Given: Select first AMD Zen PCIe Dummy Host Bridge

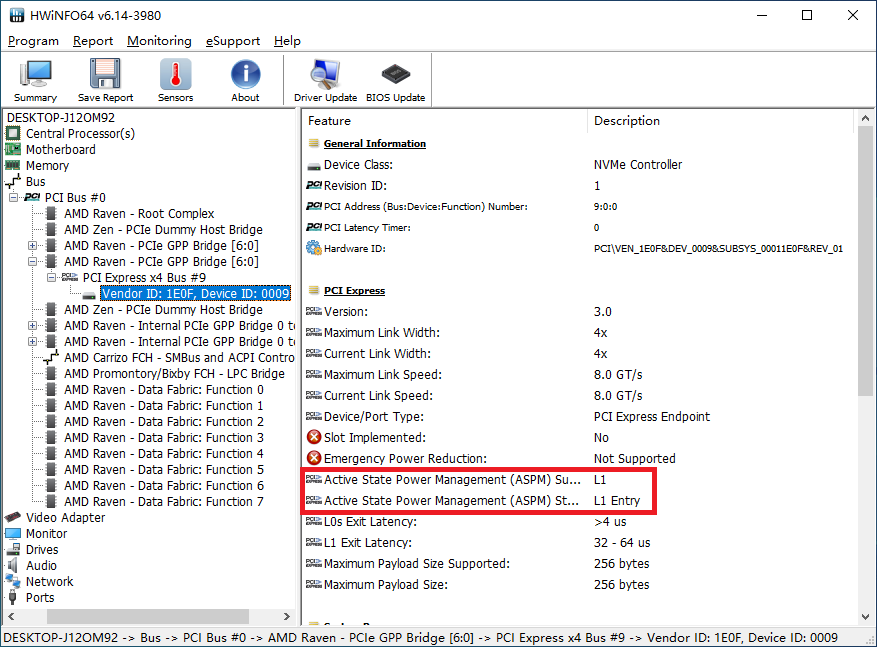Looking at the screenshot, I should (x=163, y=230).
